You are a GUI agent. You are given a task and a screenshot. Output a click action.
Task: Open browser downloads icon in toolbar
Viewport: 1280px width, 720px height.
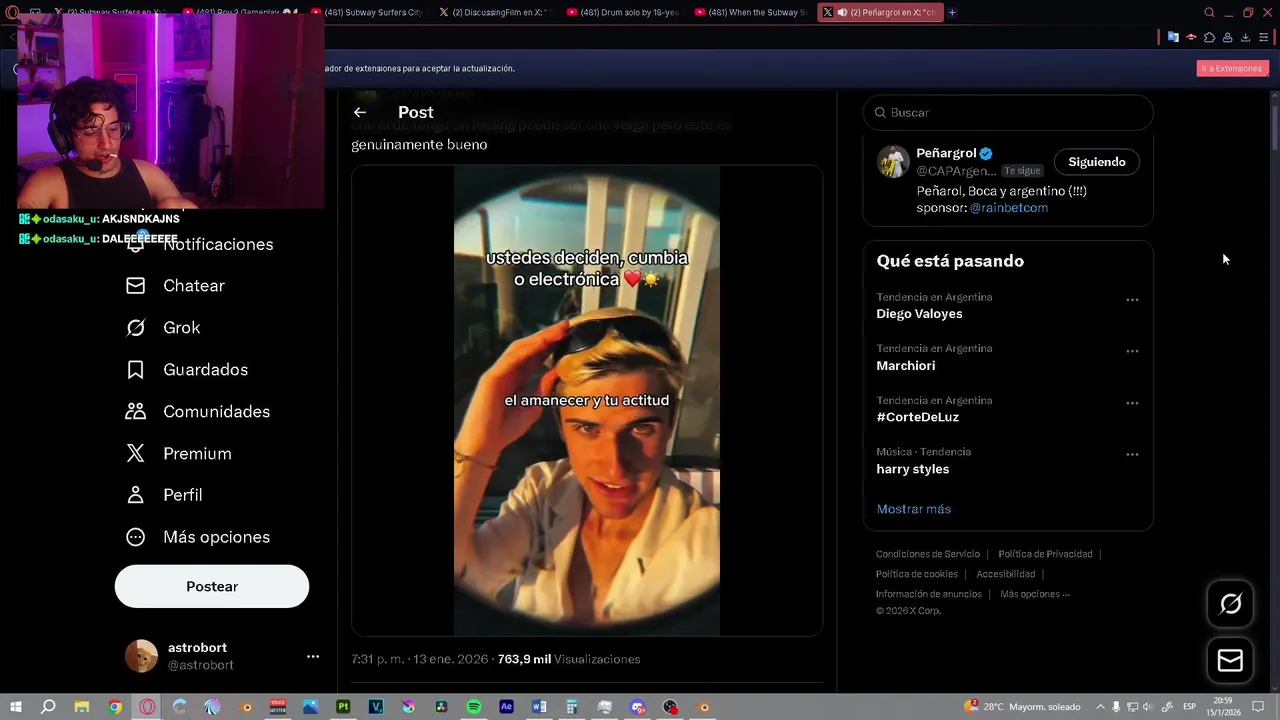1245,37
